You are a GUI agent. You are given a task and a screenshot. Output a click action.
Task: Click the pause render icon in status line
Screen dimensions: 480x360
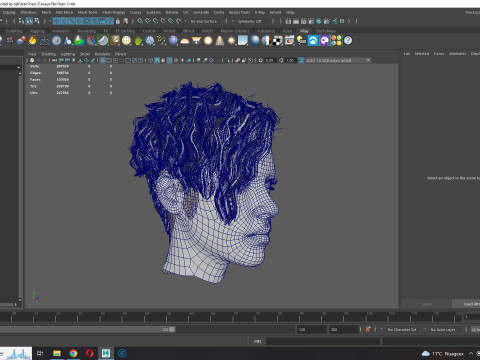tap(342, 21)
